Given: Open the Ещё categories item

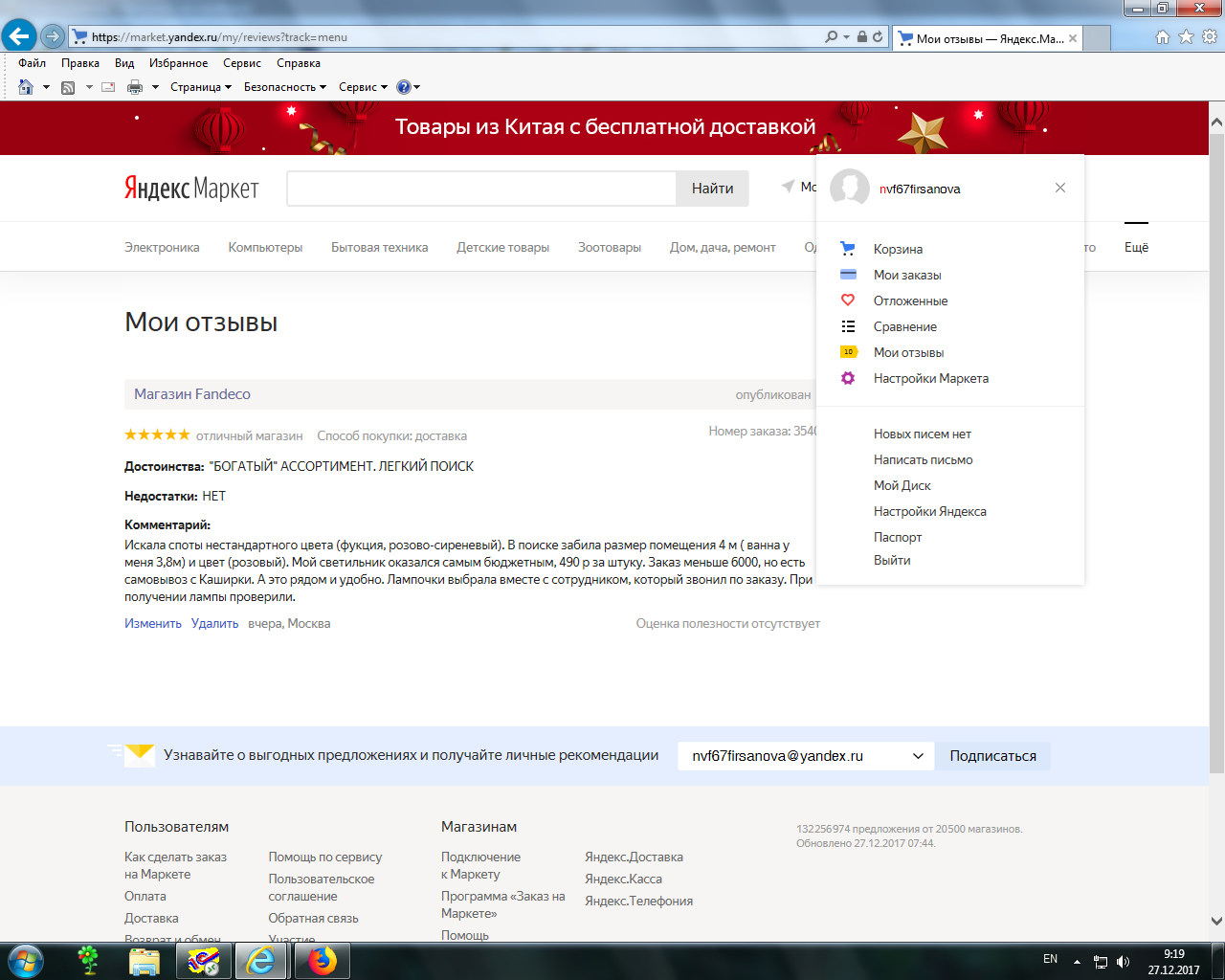Looking at the screenshot, I should [x=1136, y=247].
